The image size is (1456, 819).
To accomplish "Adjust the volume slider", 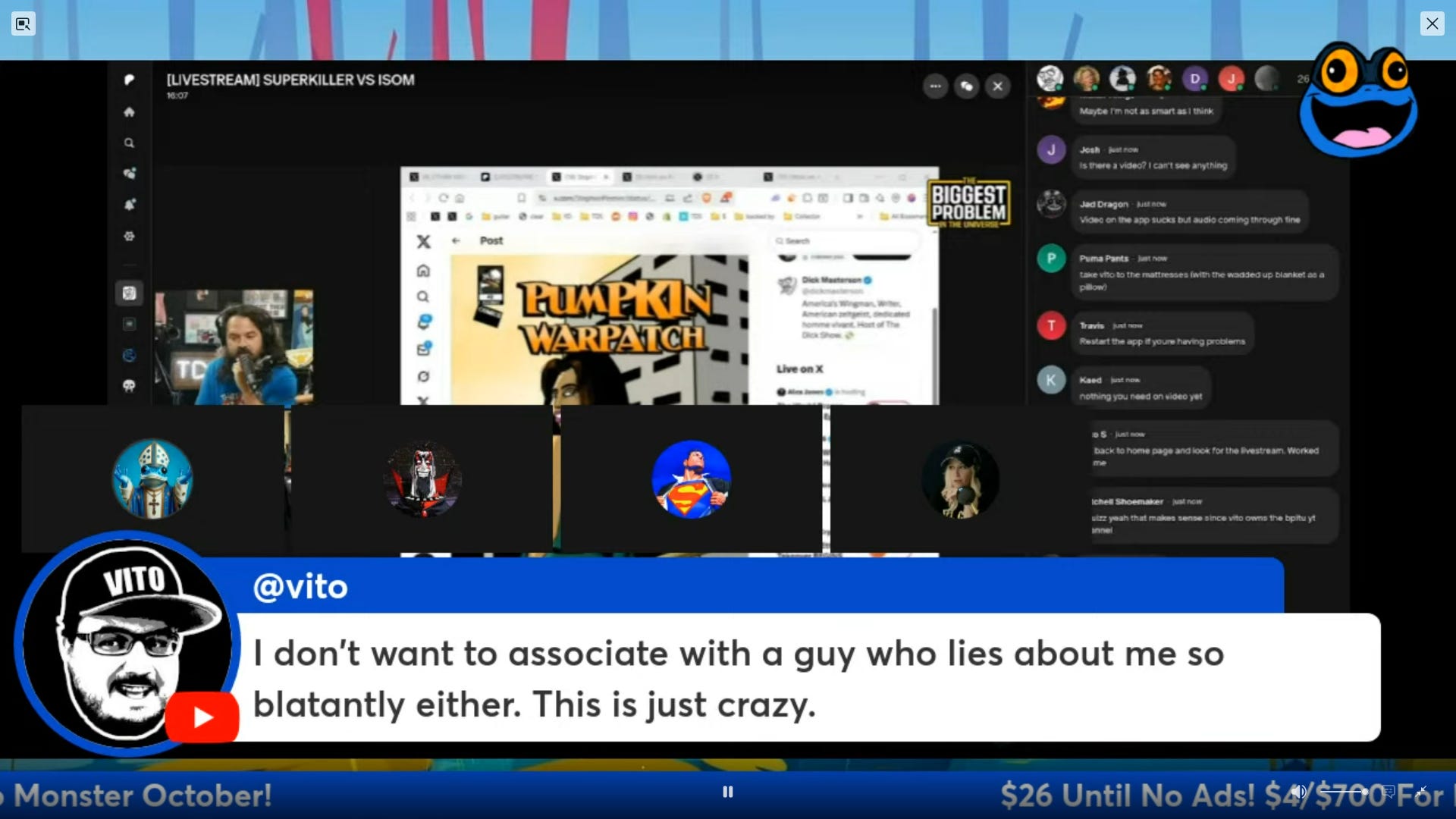I will point(1342,792).
